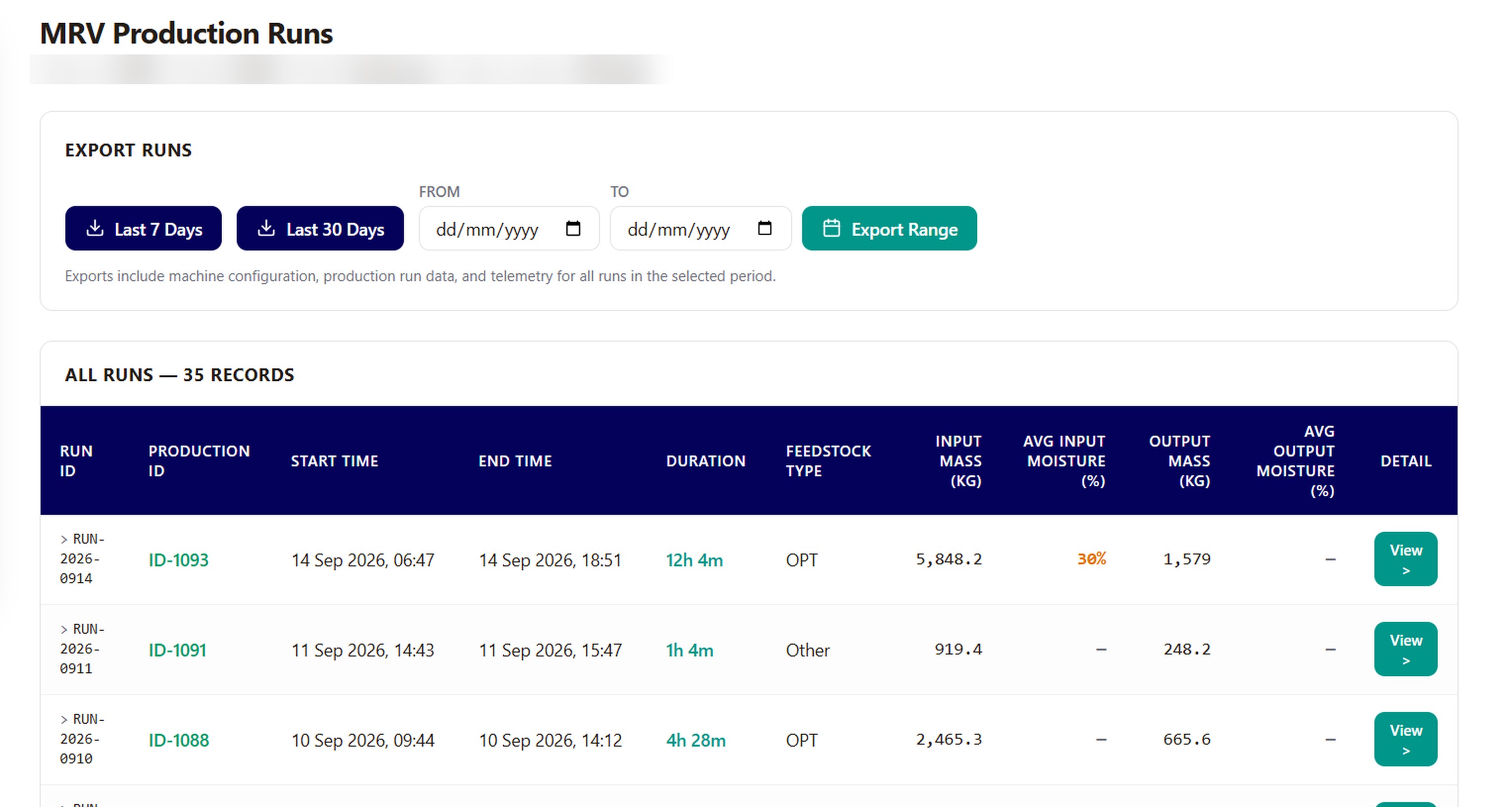The height and width of the screenshot is (807, 1512).
Task: Click the Last 30 Days export button
Action: click(320, 228)
